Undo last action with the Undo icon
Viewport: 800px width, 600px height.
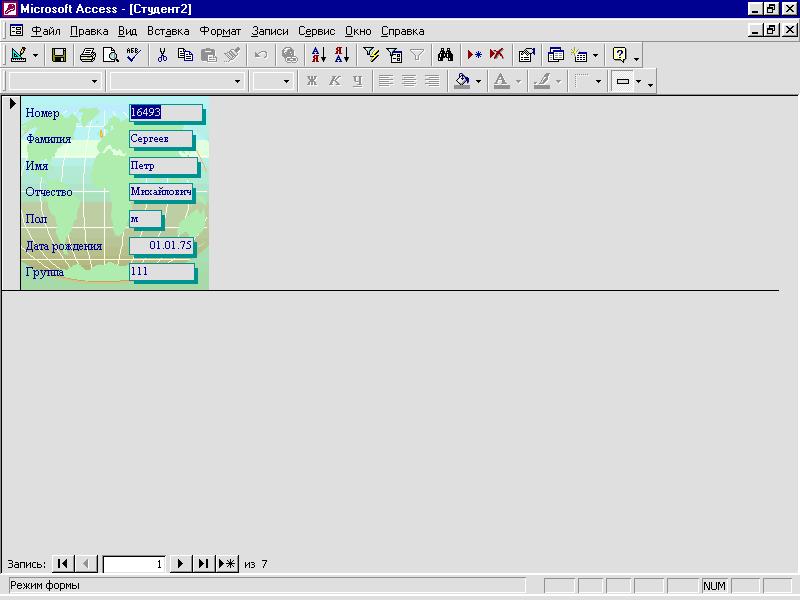[x=261, y=55]
